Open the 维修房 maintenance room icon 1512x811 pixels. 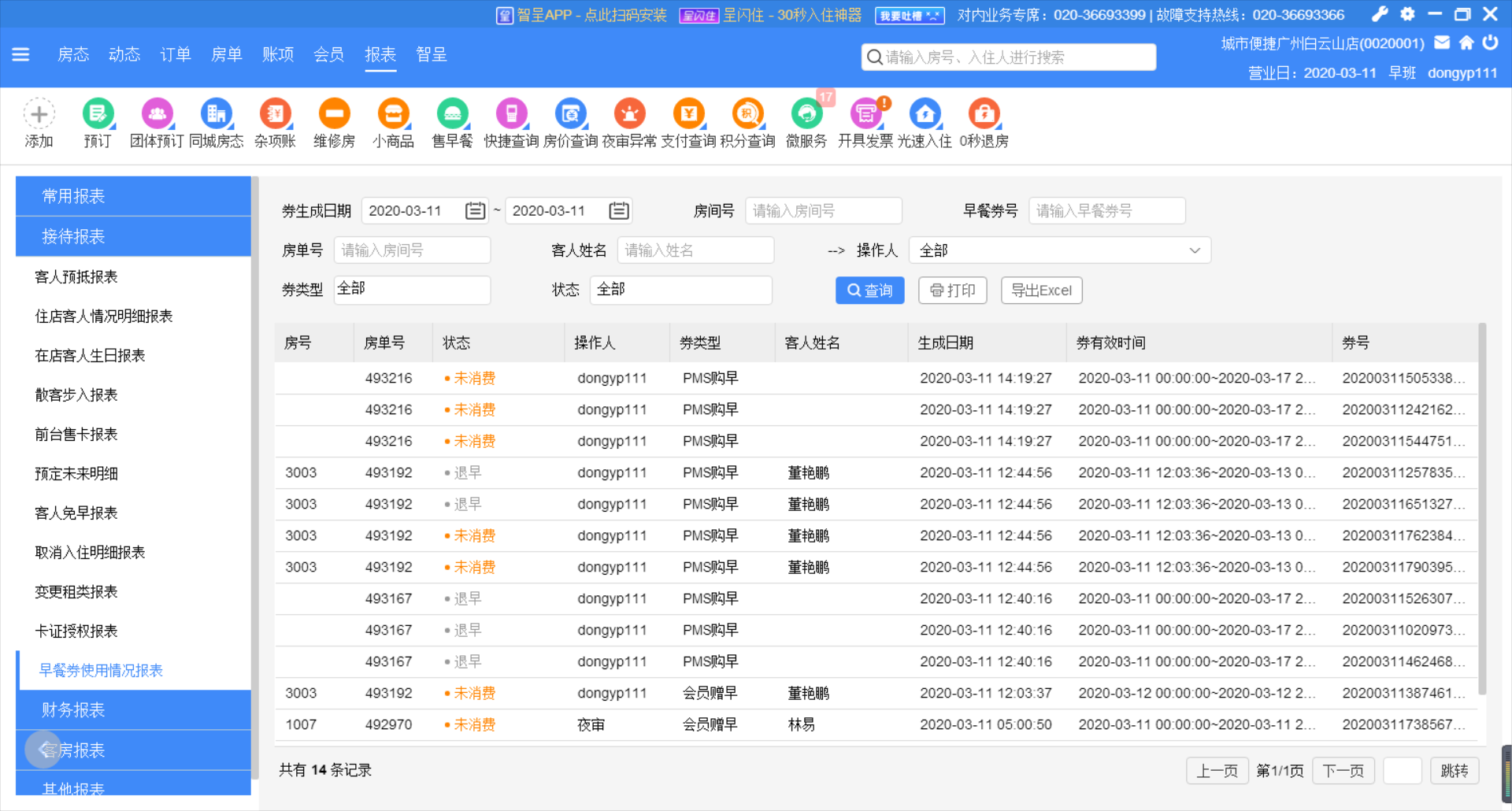334,115
